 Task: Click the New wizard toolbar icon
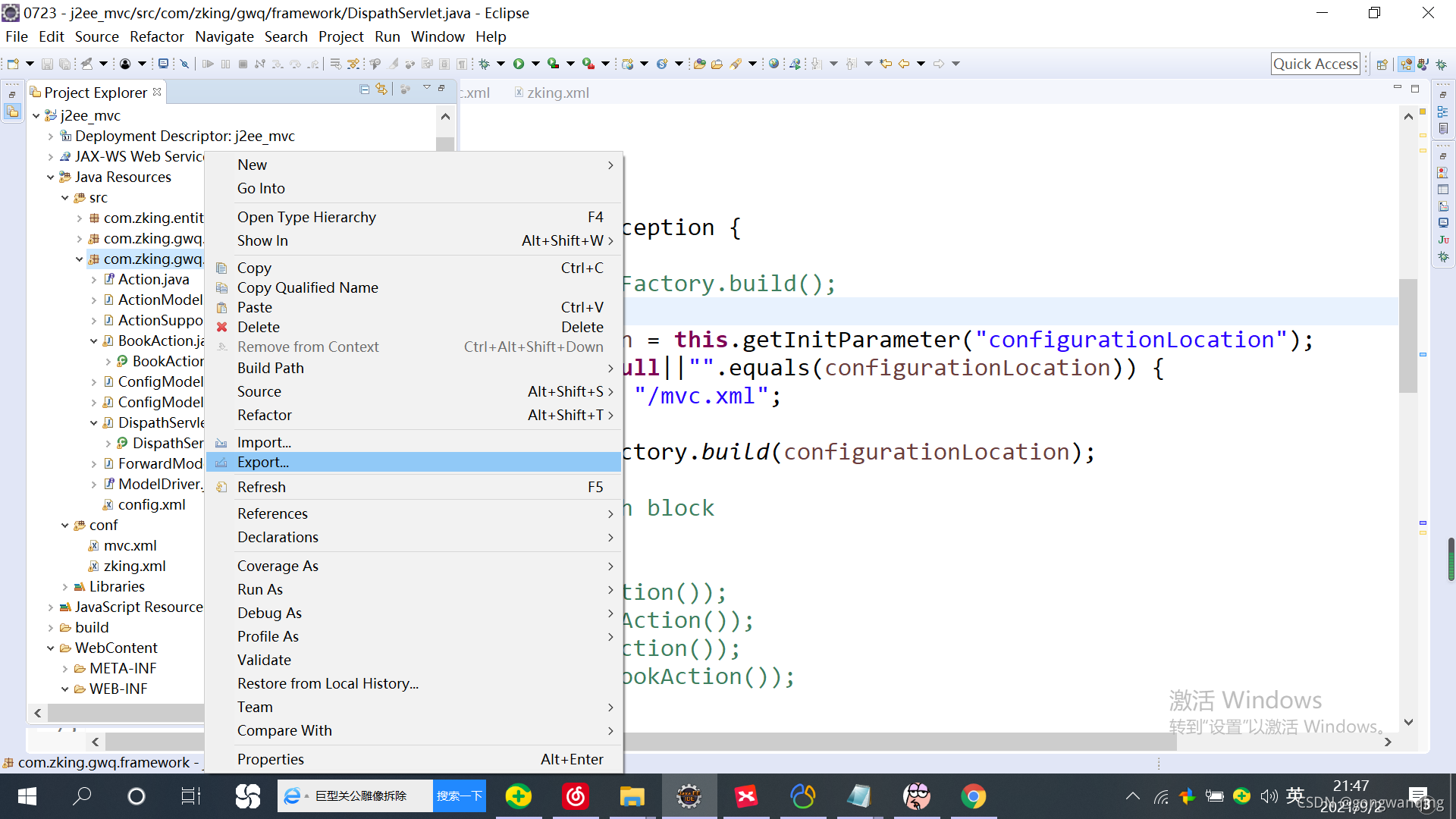(13, 64)
